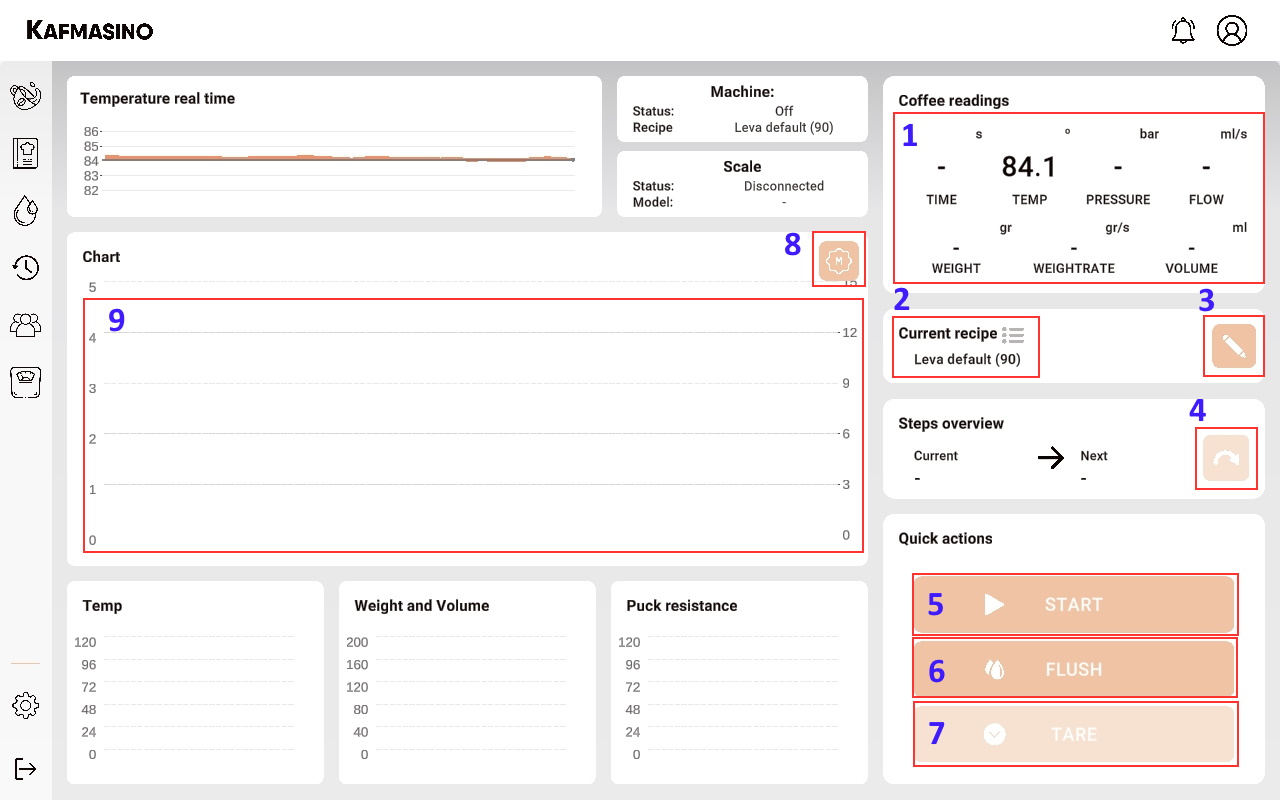Open the scale sidebar icon

(26, 382)
